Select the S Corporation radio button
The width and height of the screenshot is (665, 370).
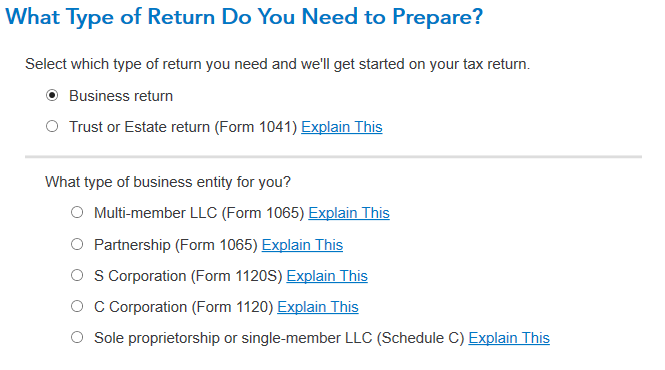(x=77, y=275)
